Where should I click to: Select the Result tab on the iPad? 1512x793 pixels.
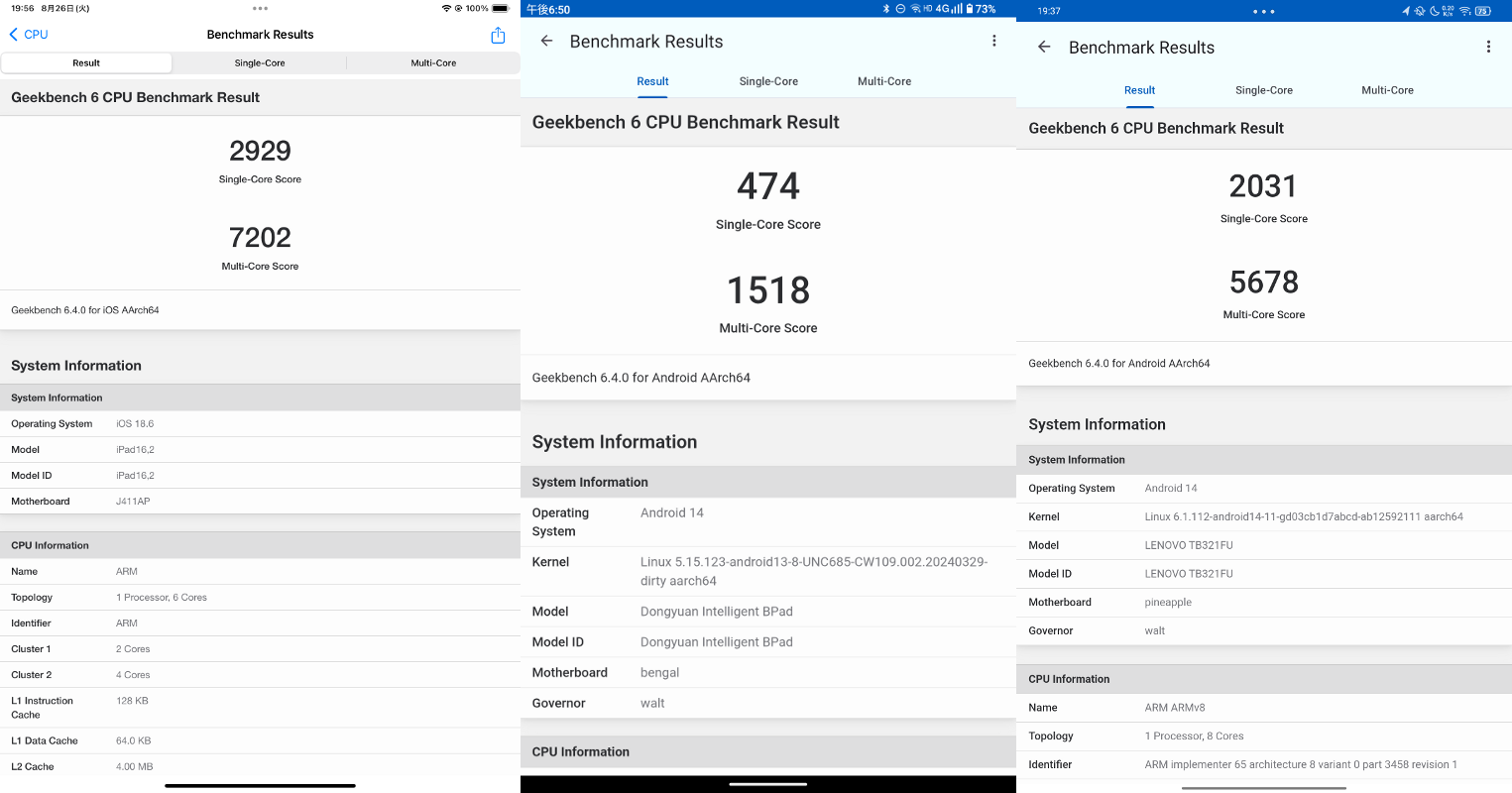(x=86, y=62)
